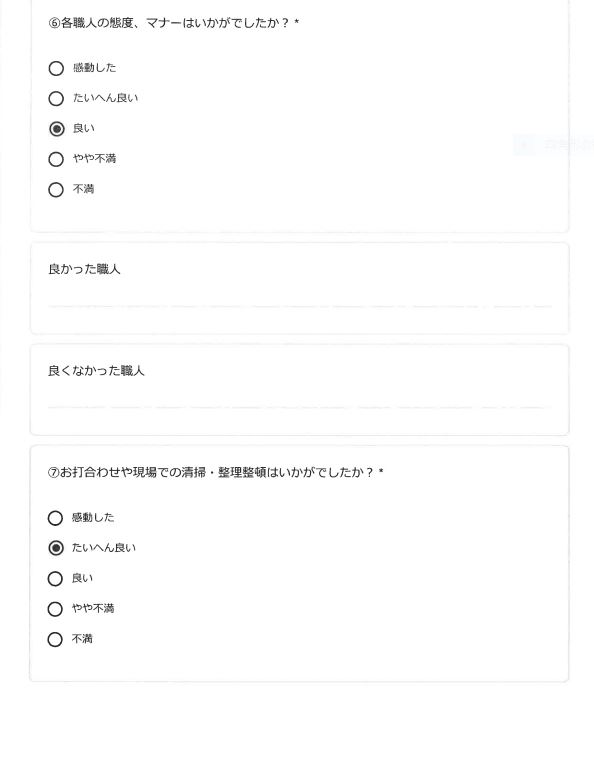Select the checked 良い option in question ⑥
The height and width of the screenshot is (780, 594).
pyautogui.click(x=56, y=129)
